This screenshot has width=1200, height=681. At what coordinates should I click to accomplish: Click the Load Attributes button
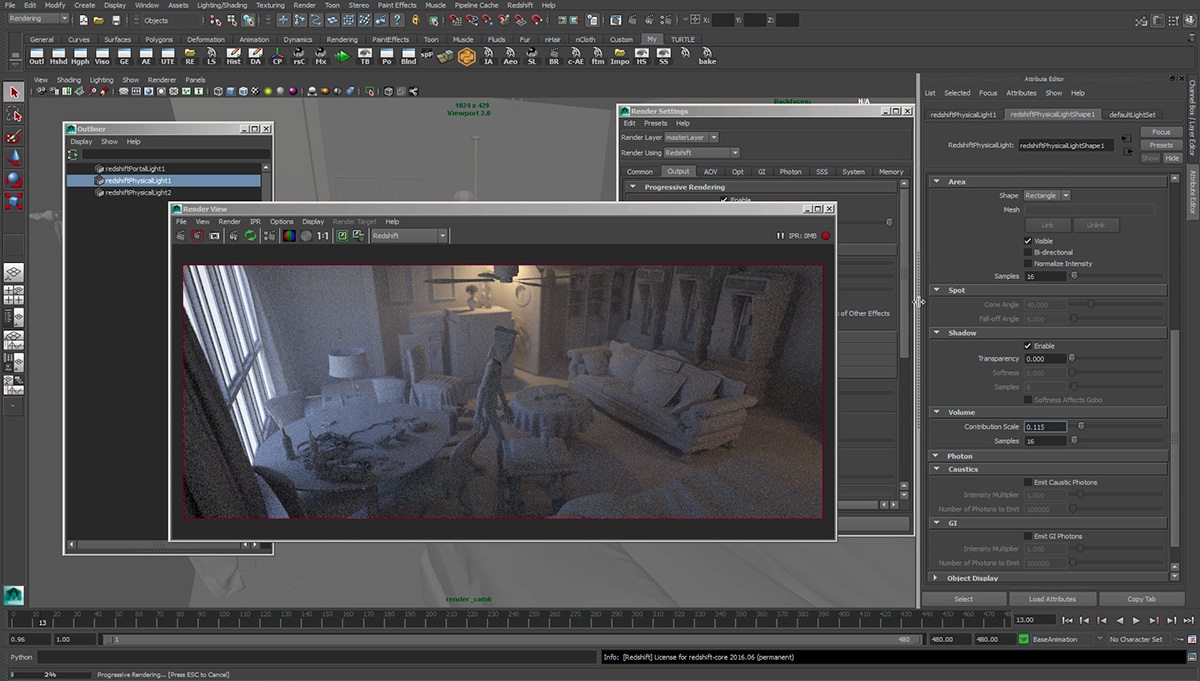coord(1052,599)
